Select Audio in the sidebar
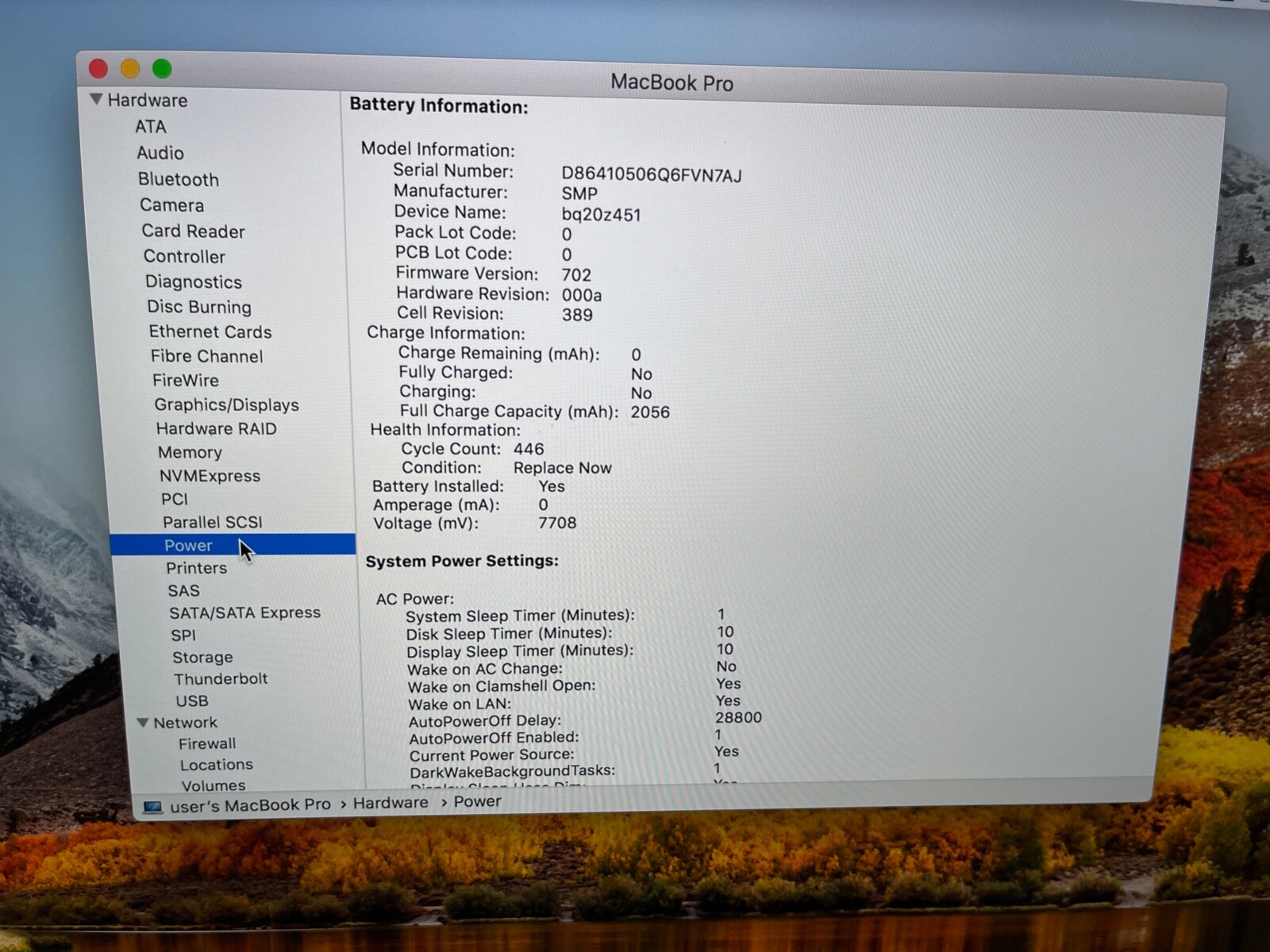 click(160, 153)
